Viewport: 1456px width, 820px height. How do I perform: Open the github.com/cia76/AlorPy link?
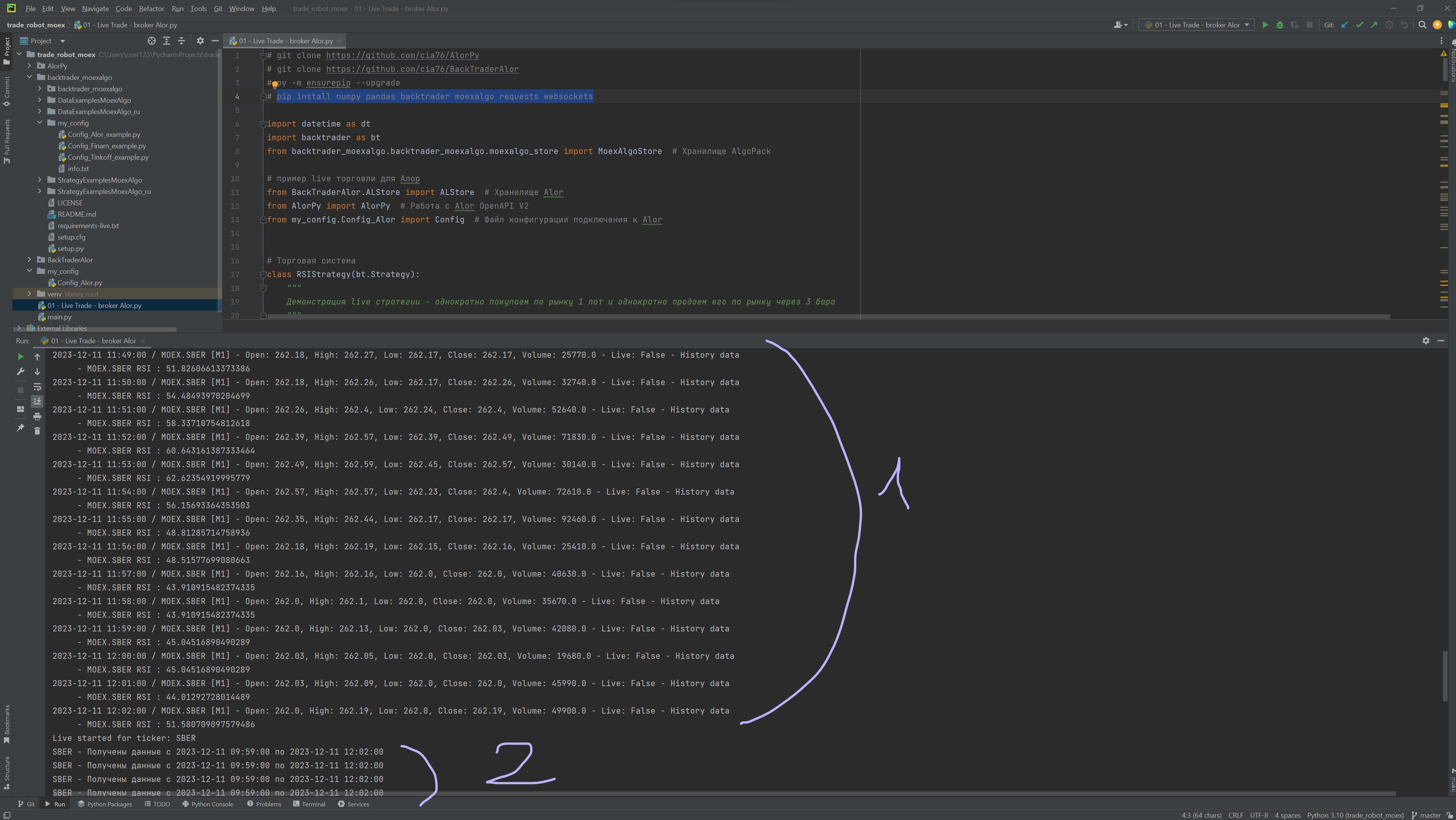tap(402, 56)
